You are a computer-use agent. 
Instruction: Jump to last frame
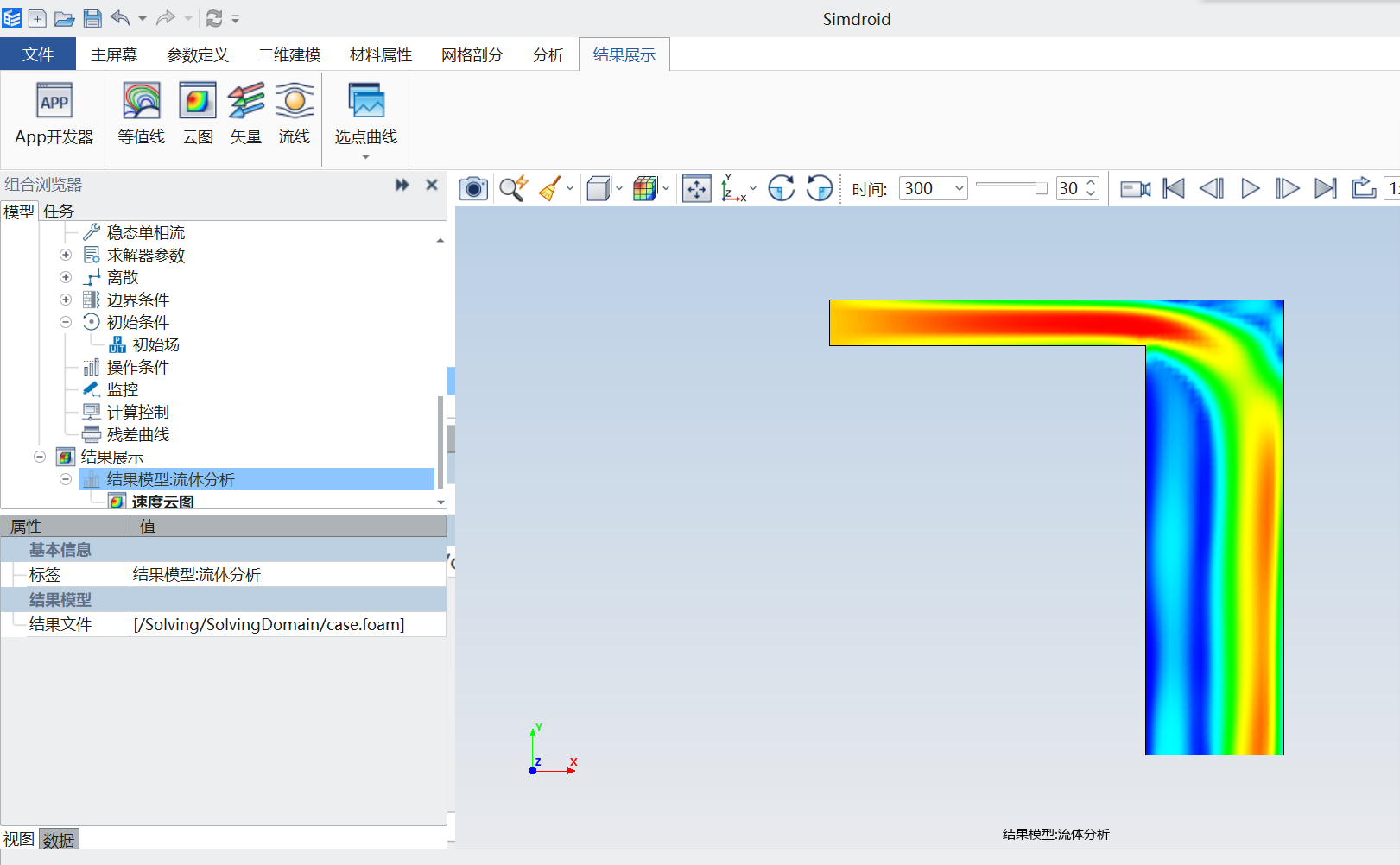coord(1326,188)
